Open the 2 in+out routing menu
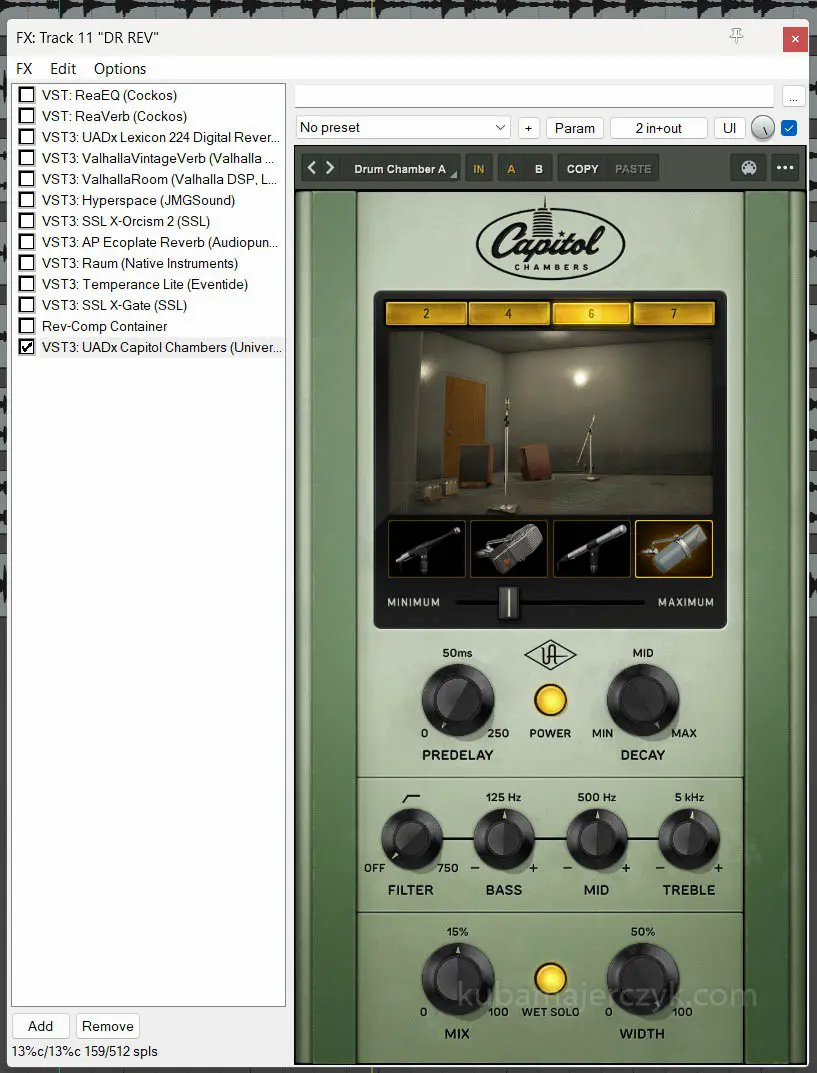The height and width of the screenshot is (1073, 817). point(658,128)
